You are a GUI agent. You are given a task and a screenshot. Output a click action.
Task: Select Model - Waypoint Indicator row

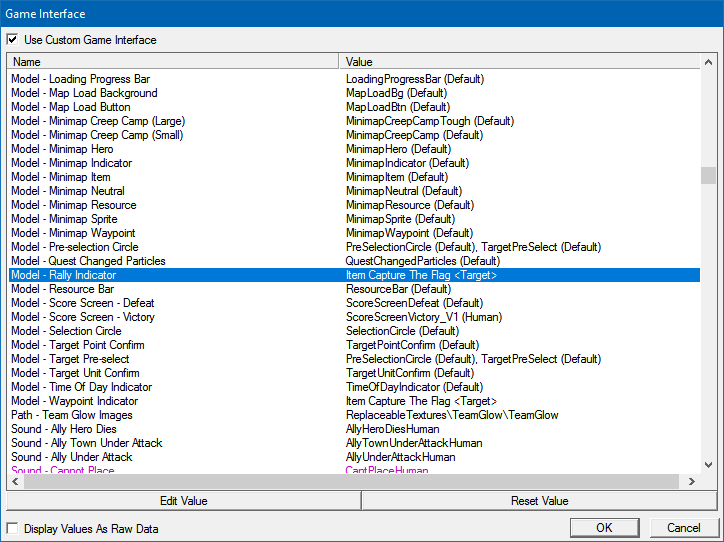tap(354, 401)
